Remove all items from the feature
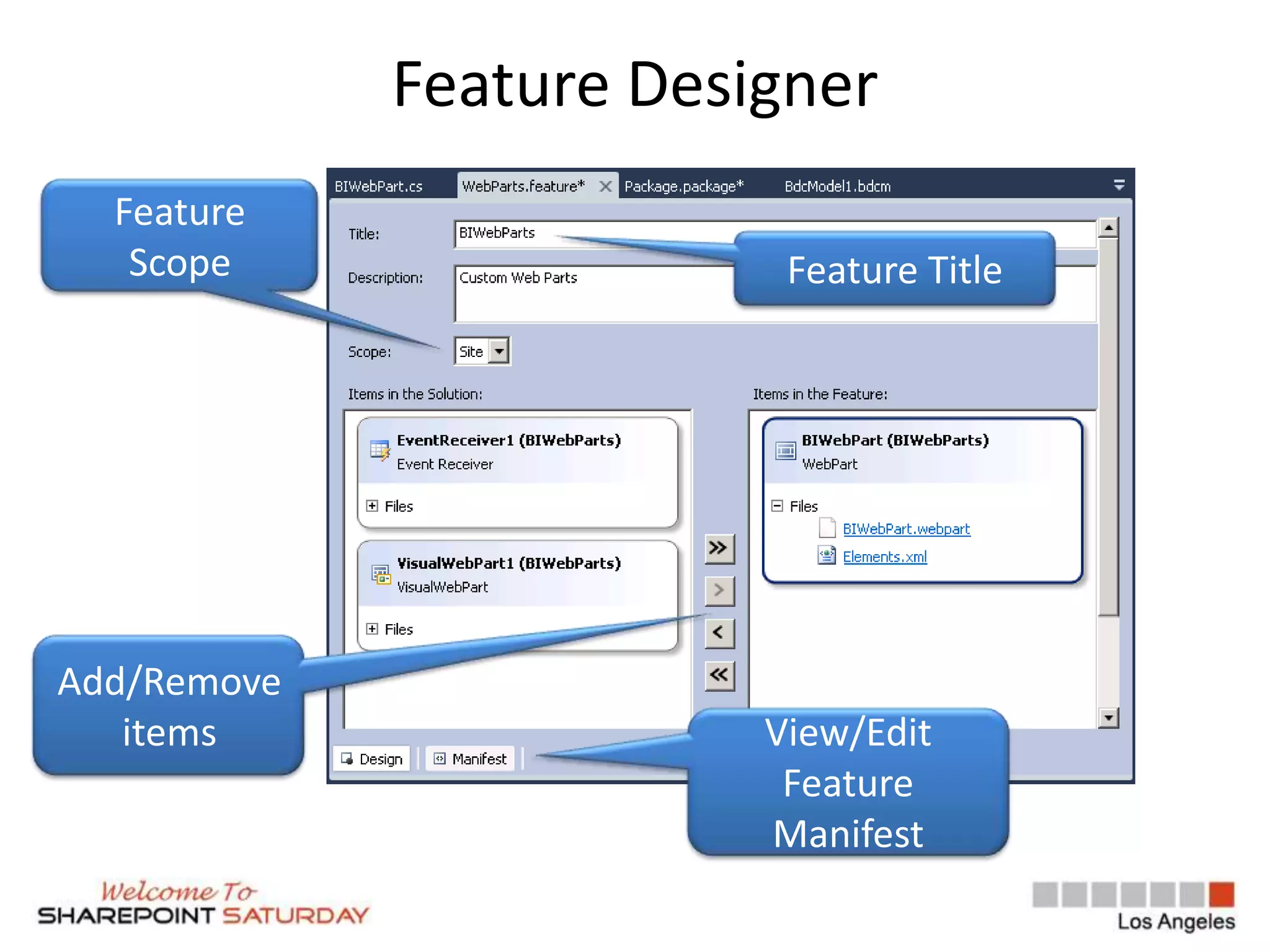The width and height of the screenshot is (1270, 952). [x=719, y=675]
